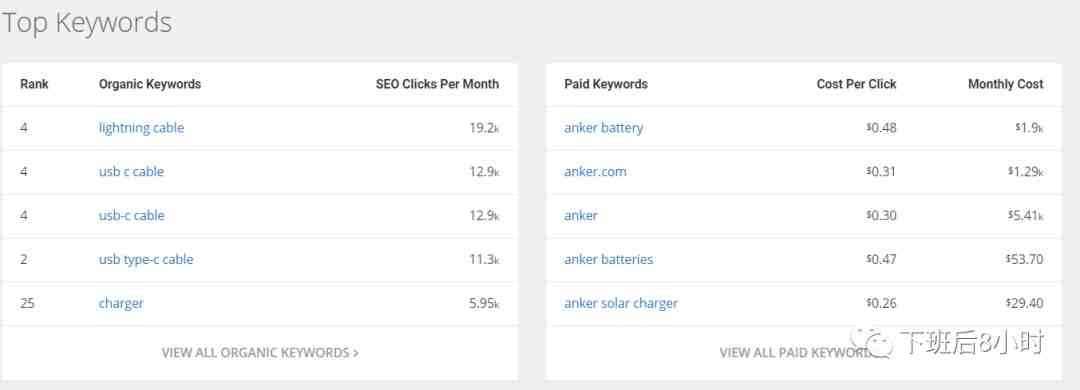The width and height of the screenshot is (1080, 390).
Task: Open the usb type-c cable keyword
Action: pyautogui.click(x=146, y=260)
